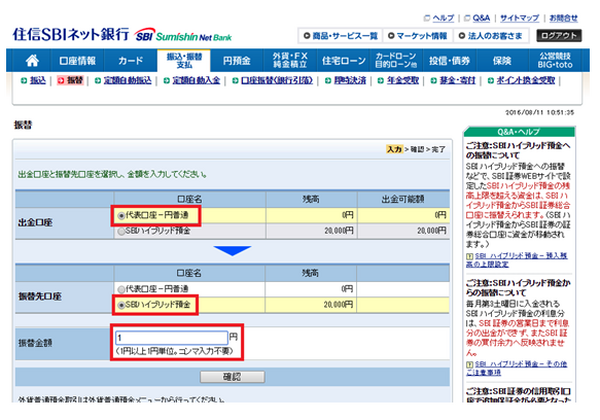Click the 確認 button
Viewport: 600px width, 420px height.
coord(232,377)
